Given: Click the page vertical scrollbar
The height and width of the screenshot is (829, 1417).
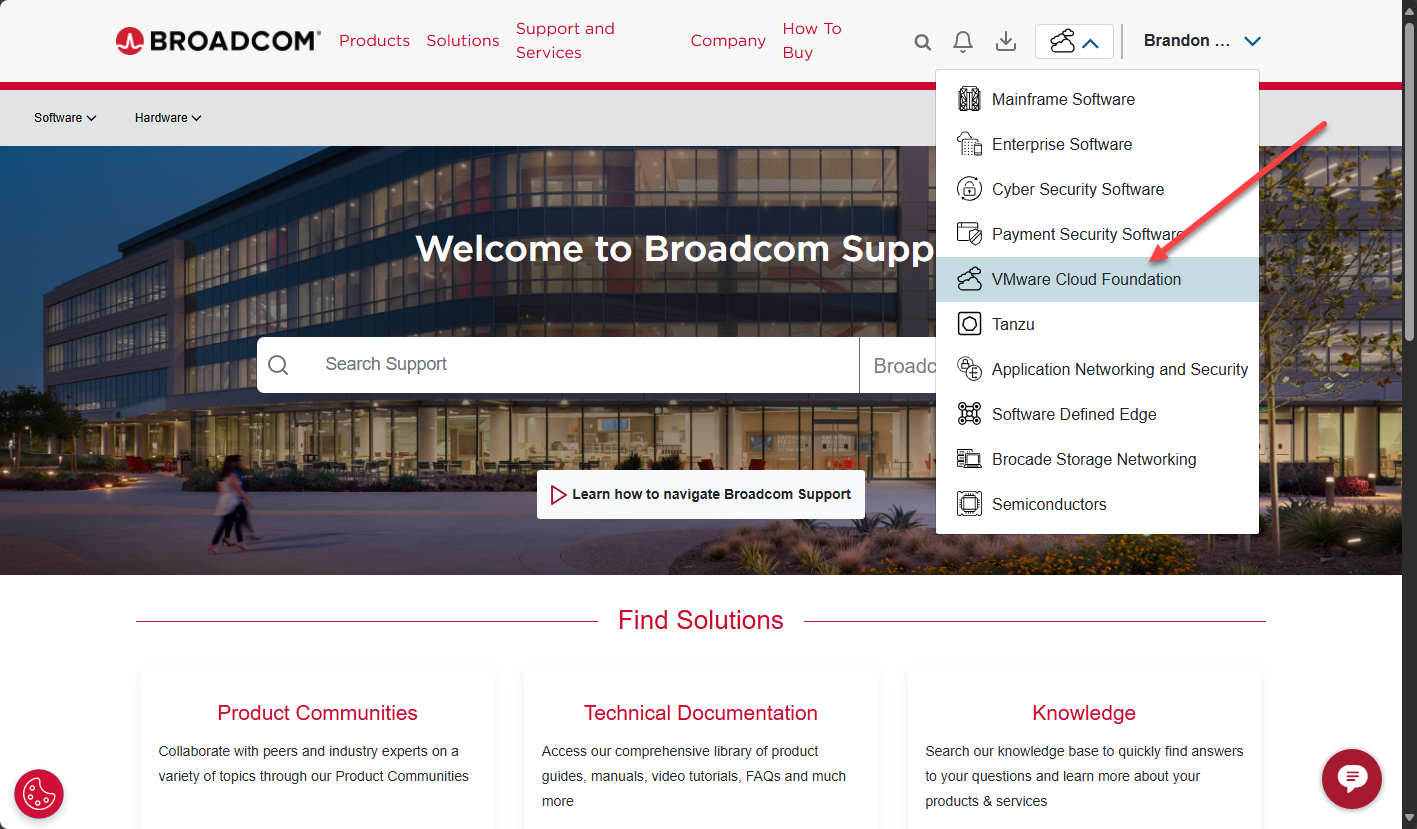Looking at the screenshot, I should tap(1409, 180).
